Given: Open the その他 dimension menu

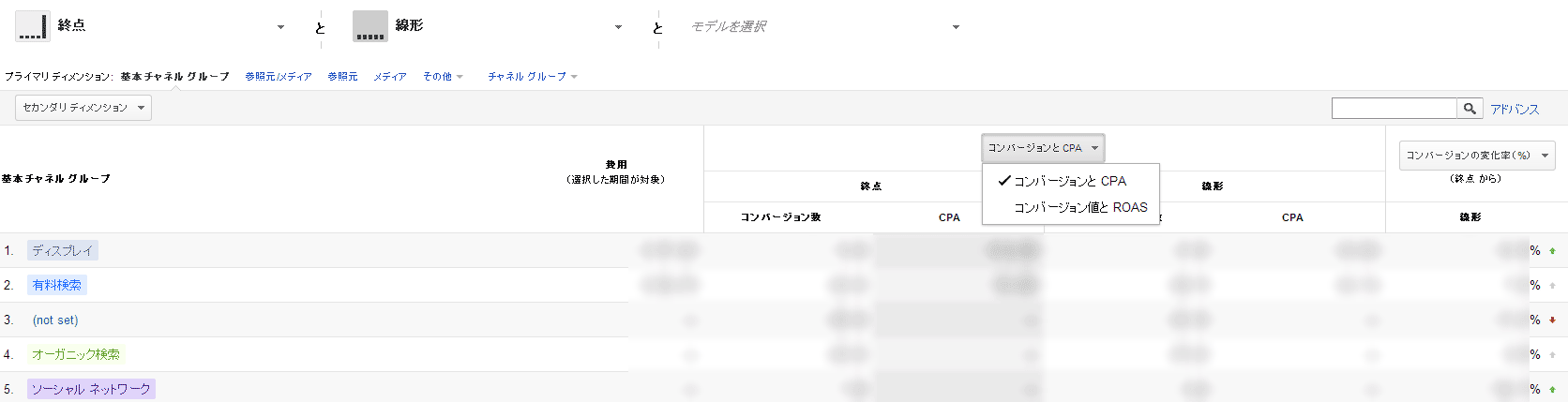Looking at the screenshot, I should [x=443, y=77].
